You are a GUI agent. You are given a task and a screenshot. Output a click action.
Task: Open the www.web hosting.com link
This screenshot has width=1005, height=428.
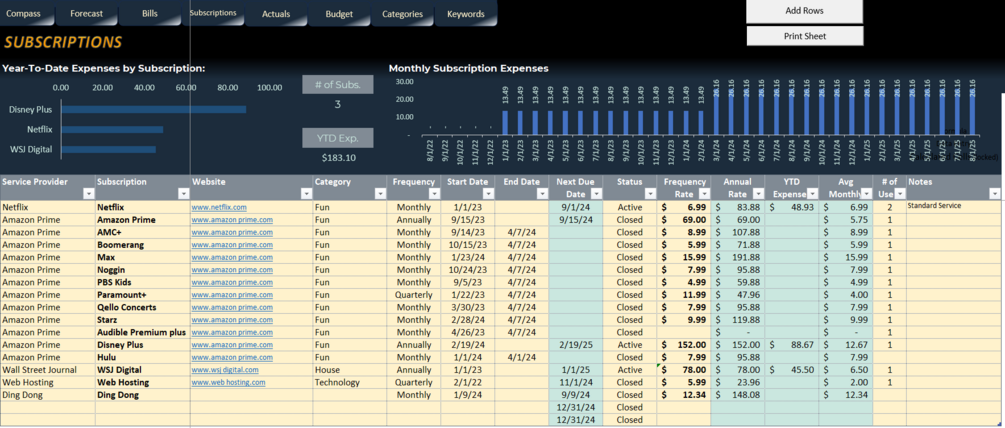click(228, 383)
